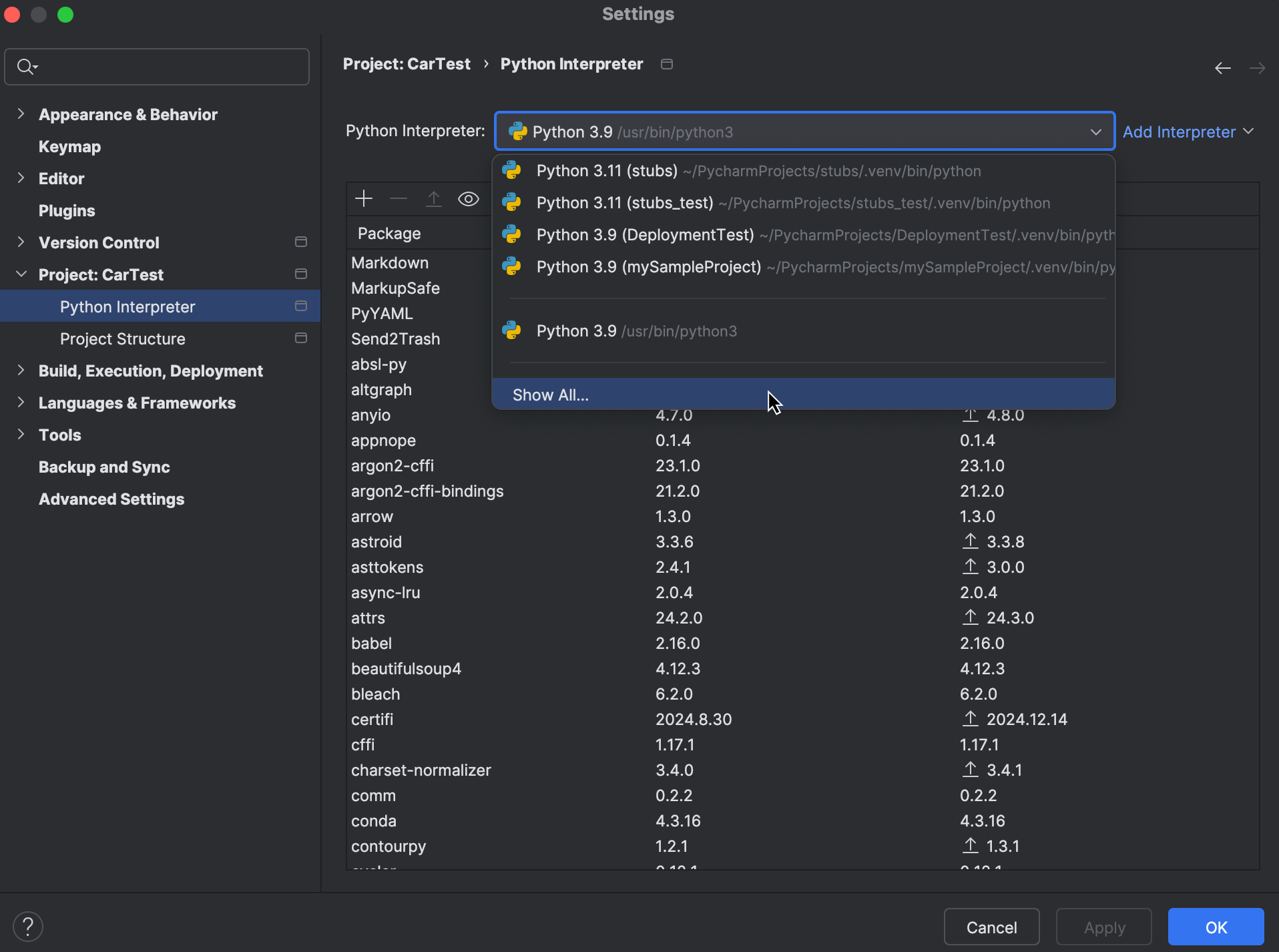Toggle the eye icon to show early releases
This screenshot has width=1279, height=952.
pyautogui.click(x=469, y=198)
